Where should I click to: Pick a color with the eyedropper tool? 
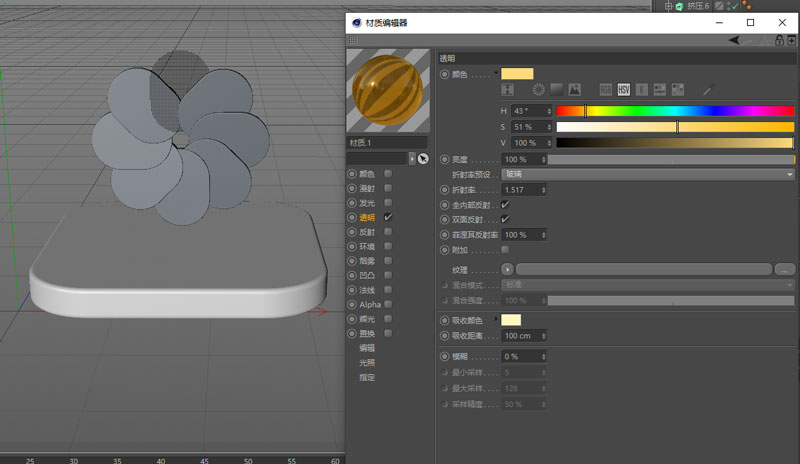708,90
